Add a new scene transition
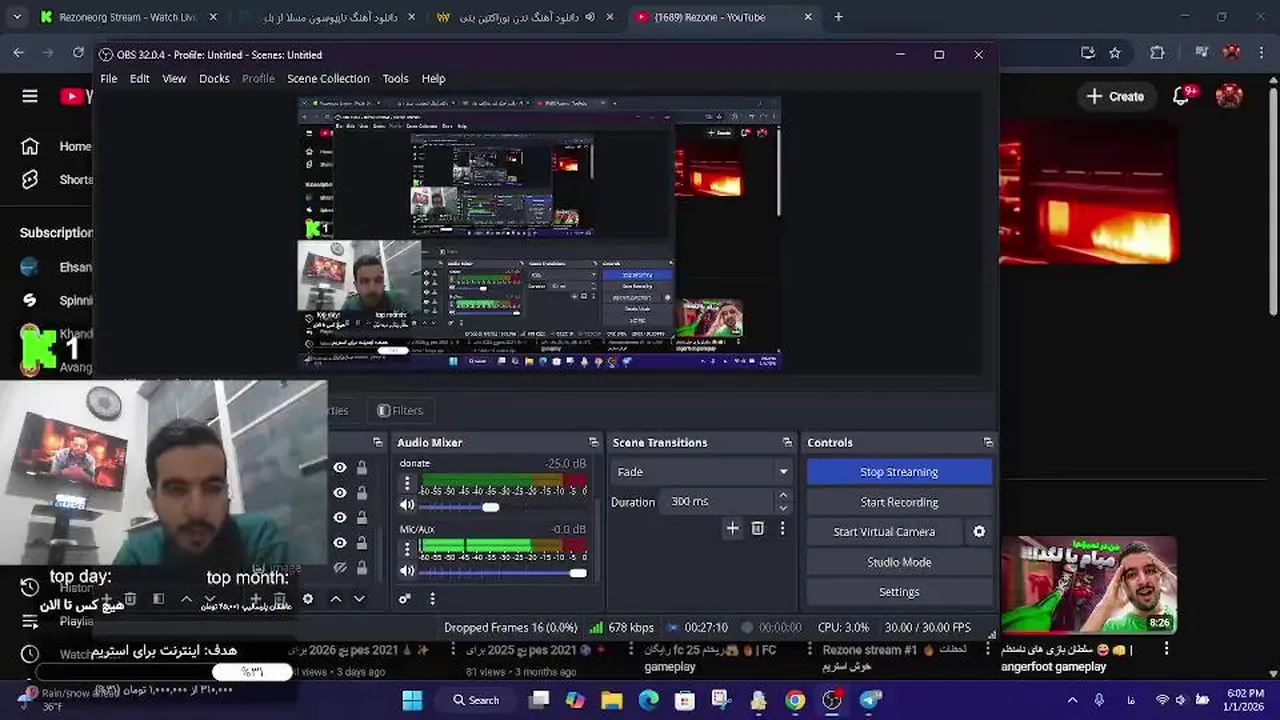 tap(732, 528)
